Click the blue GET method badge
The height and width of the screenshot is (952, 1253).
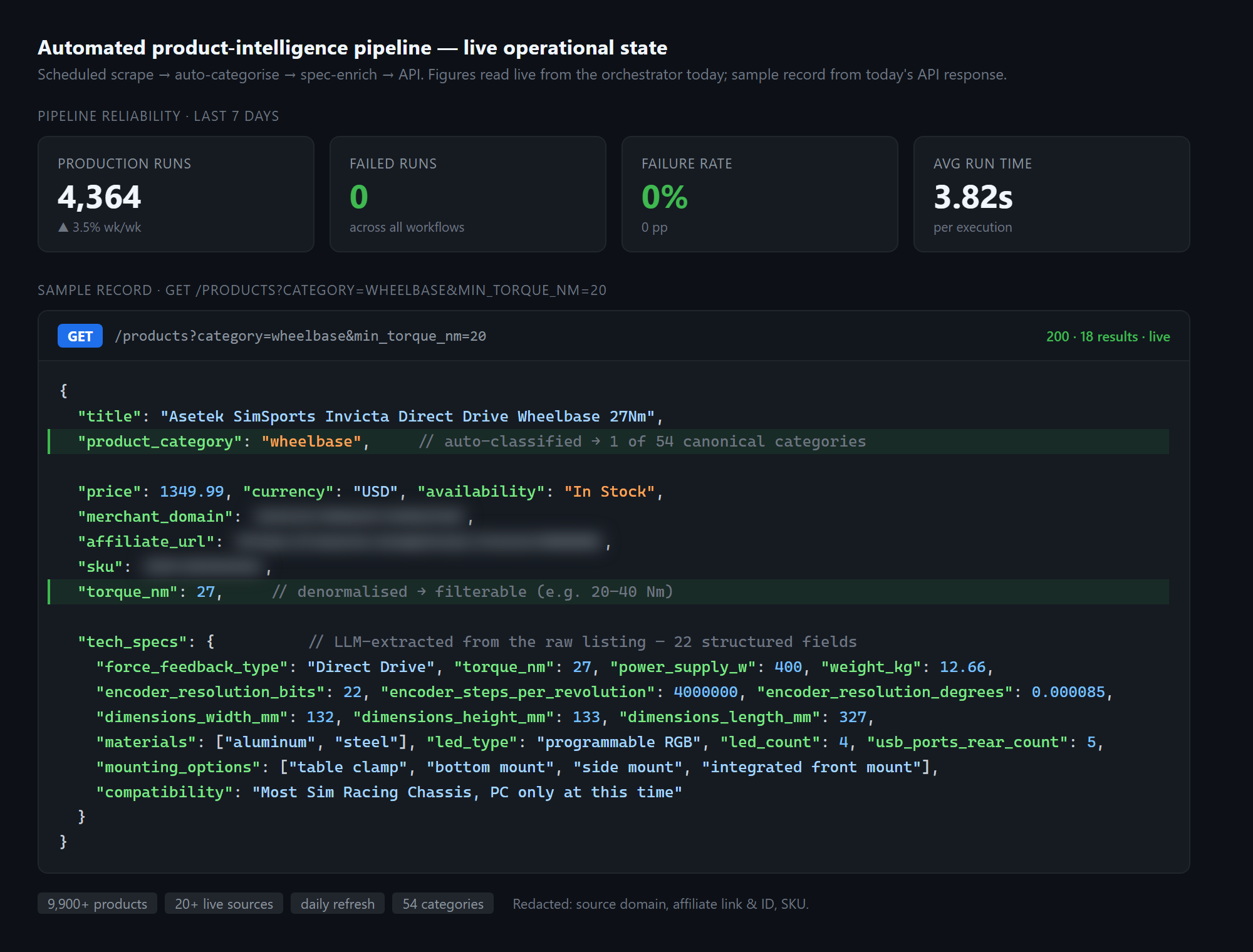[80, 336]
